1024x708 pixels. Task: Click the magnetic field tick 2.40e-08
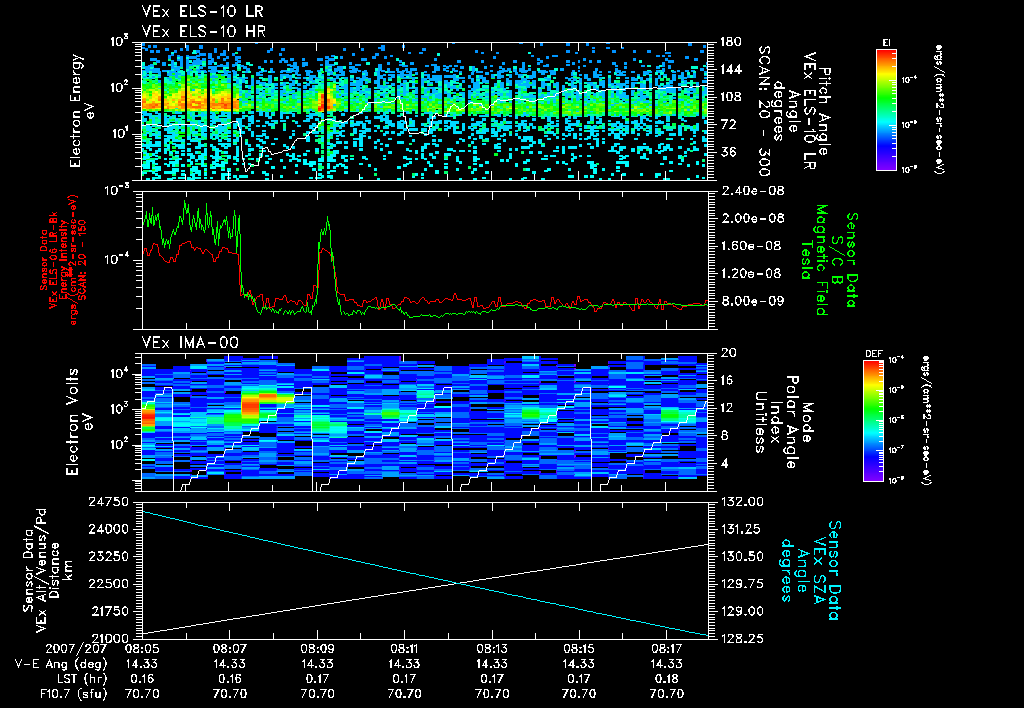click(x=752, y=191)
